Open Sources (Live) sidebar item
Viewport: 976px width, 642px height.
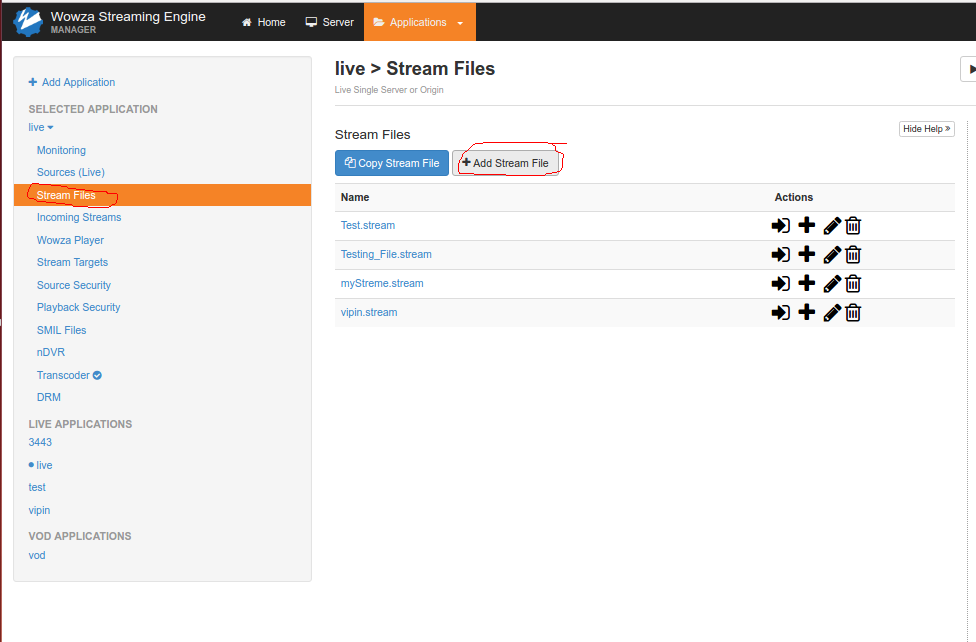[70, 172]
